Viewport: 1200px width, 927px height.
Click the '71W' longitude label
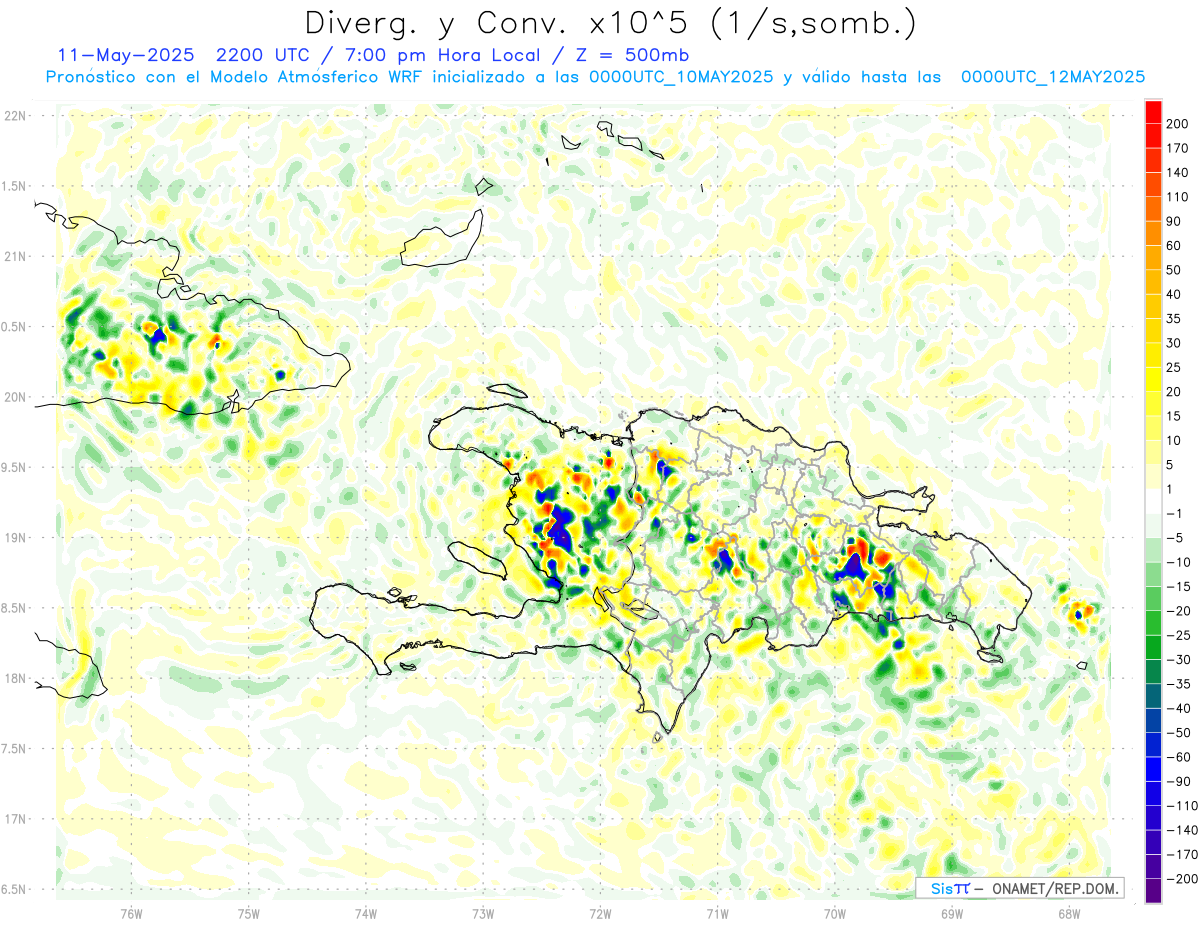tap(717, 913)
